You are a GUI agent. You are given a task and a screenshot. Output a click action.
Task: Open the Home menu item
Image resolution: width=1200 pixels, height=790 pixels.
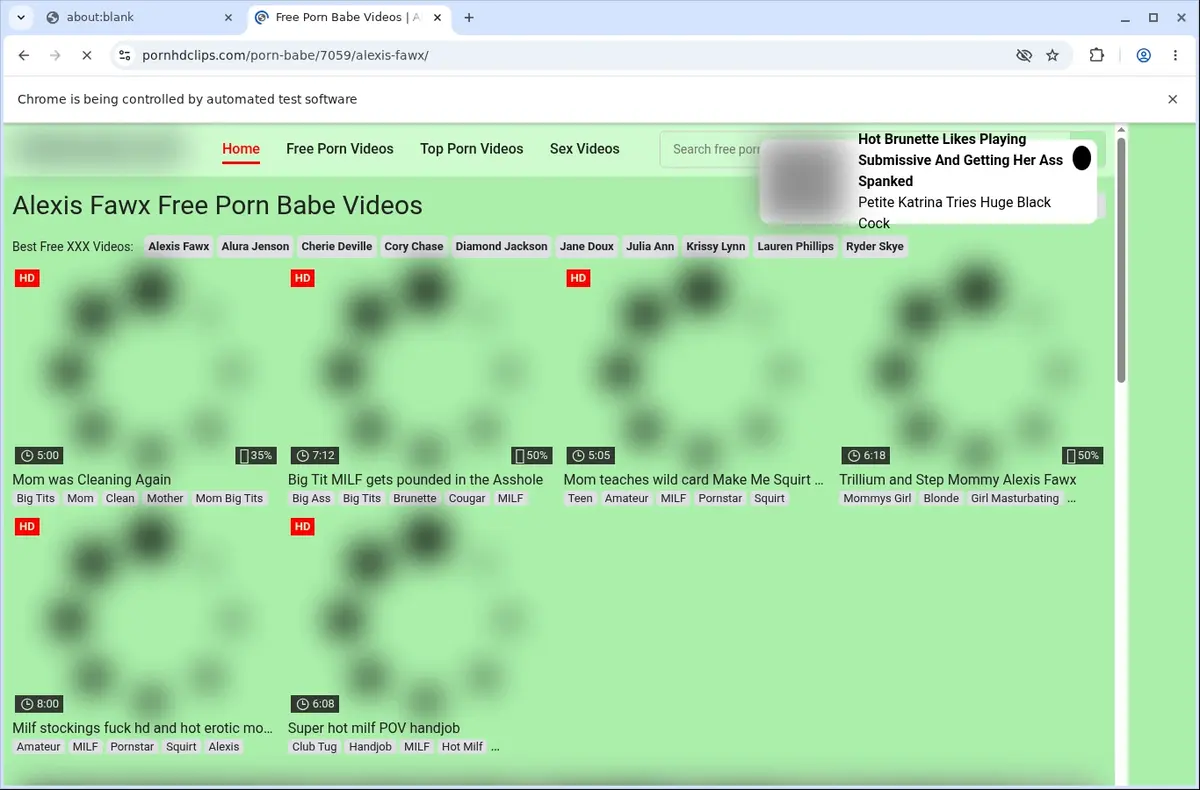click(x=241, y=149)
